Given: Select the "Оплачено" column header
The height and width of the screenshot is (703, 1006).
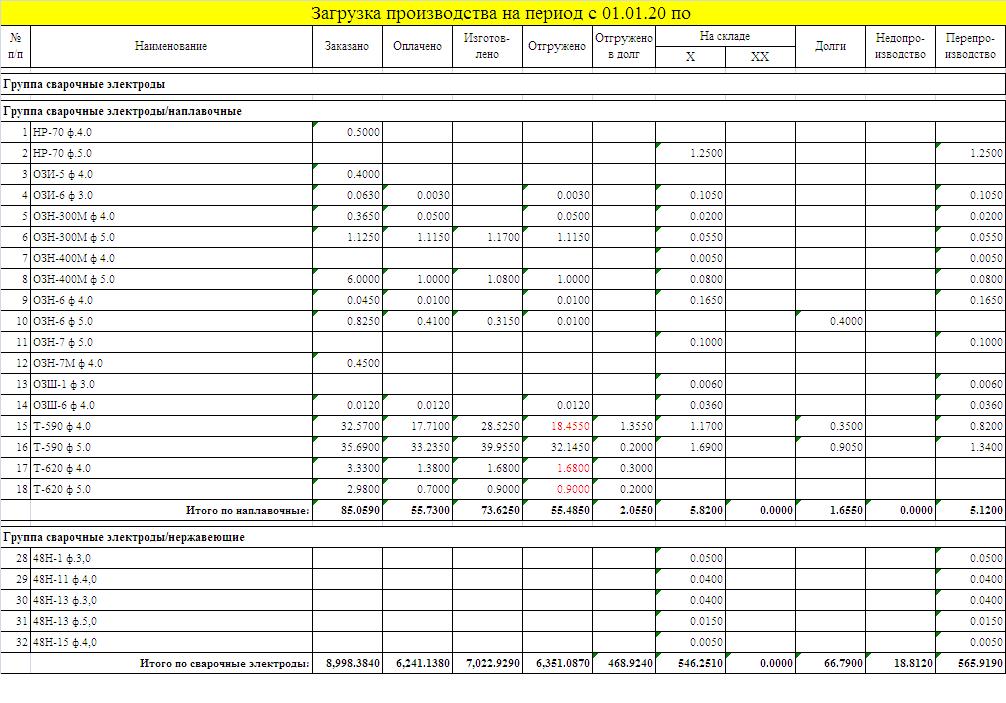Looking at the screenshot, I should pyautogui.click(x=417, y=46).
